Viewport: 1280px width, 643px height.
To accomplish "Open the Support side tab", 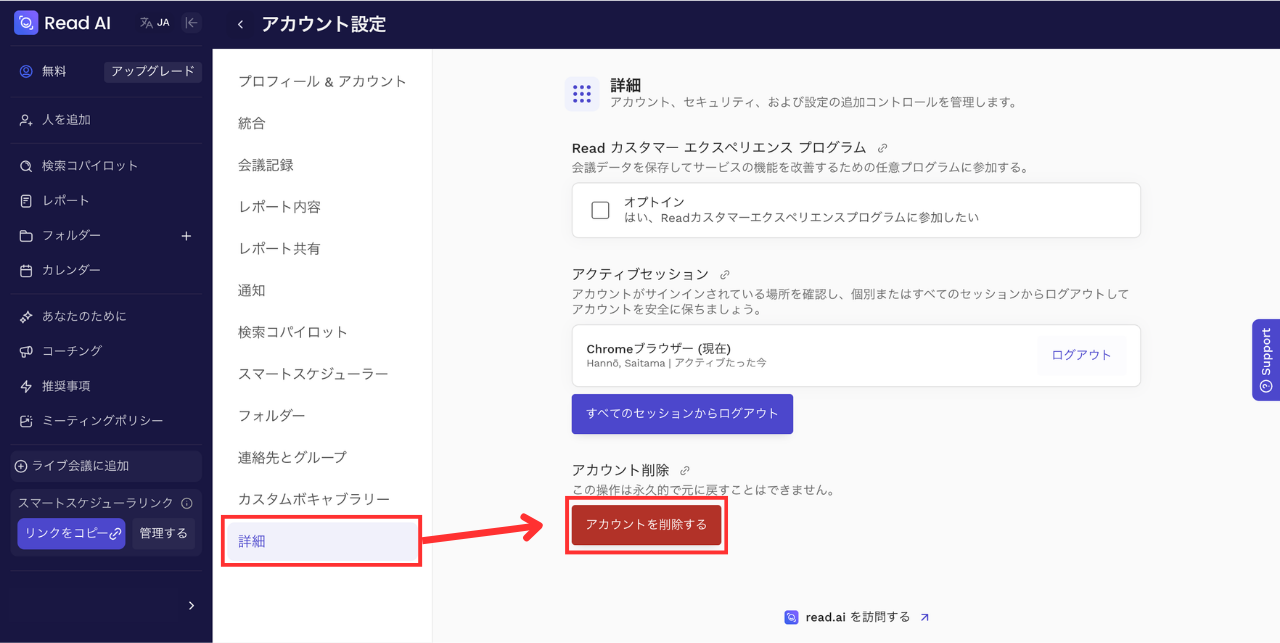I will coord(1266,359).
